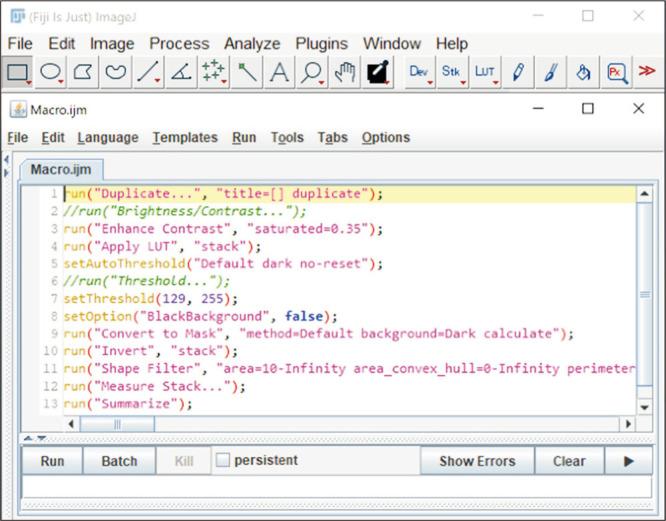Select the Magnifying glass tool

click(x=312, y=72)
